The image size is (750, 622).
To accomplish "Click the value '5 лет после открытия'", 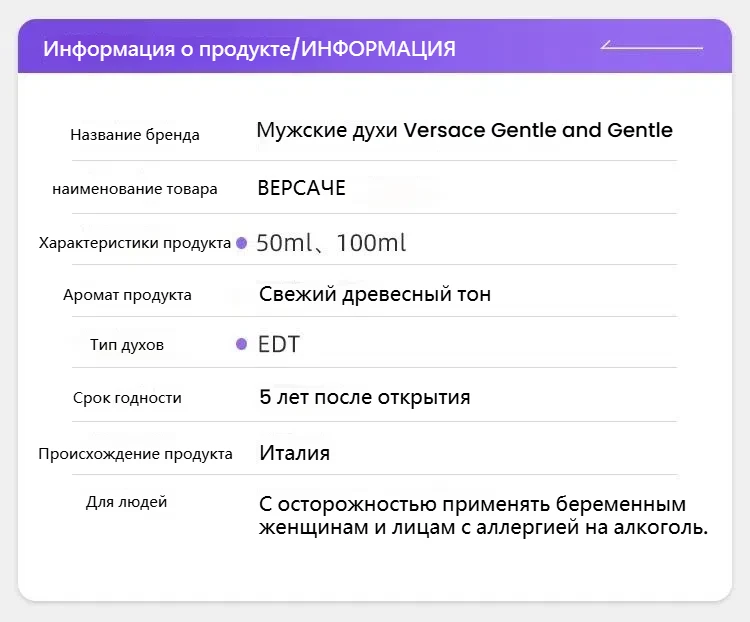I will (x=365, y=397).
